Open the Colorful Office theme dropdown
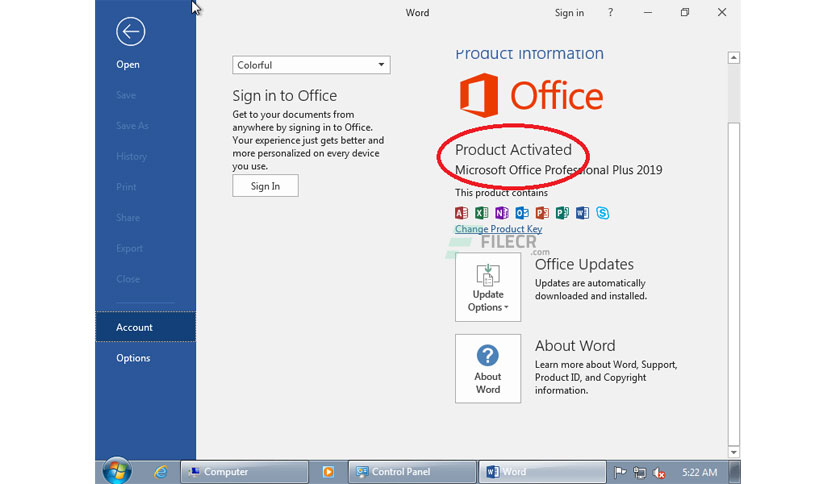The width and height of the screenshot is (836, 484). pyautogui.click(x=311, y=65)
